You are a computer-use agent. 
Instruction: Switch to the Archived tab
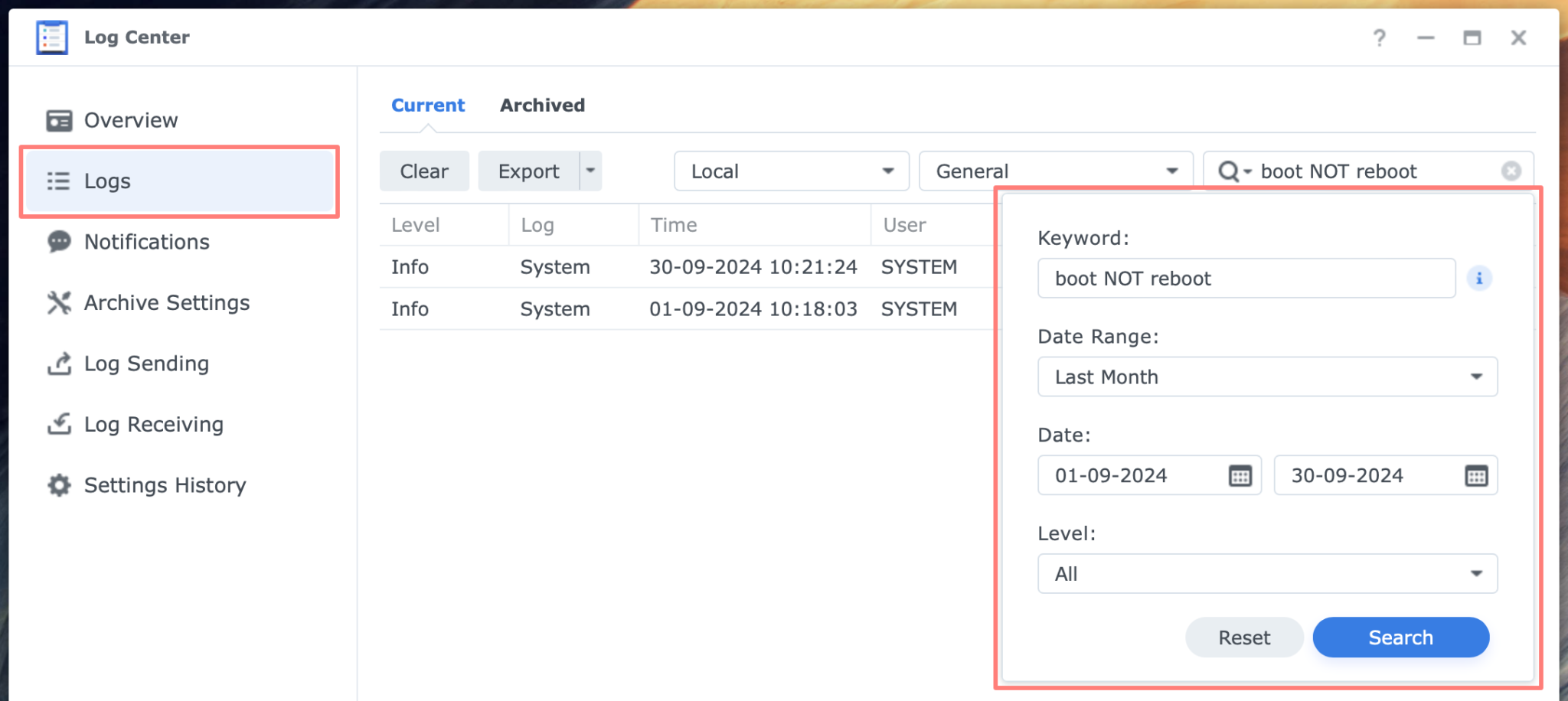(x=542, y=105)
